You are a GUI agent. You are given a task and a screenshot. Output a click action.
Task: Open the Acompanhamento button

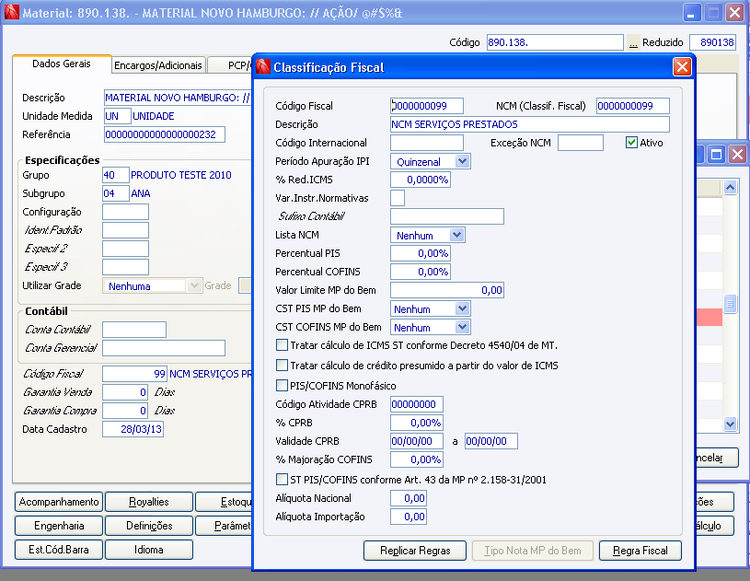tap(59, 502)
